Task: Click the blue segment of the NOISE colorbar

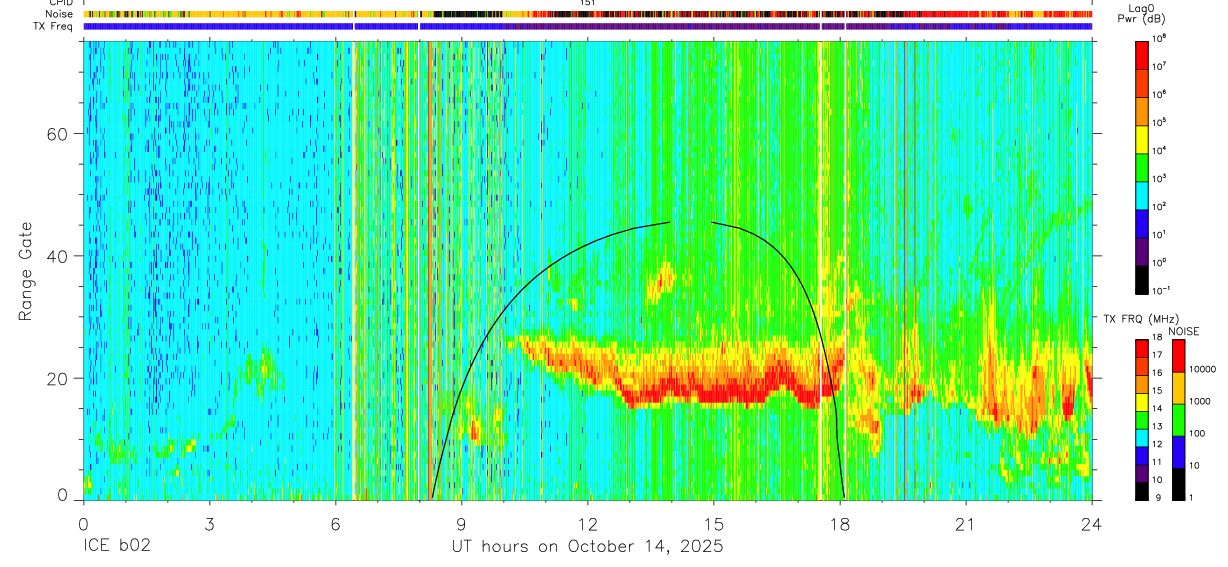Action: point(1180,451)
